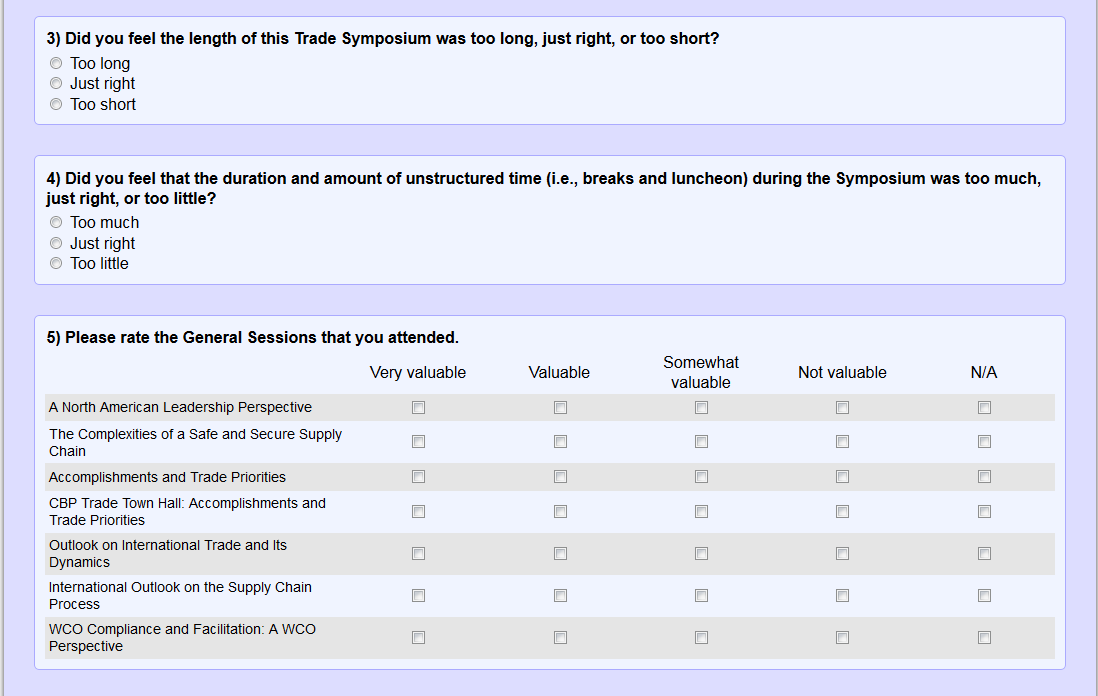The width and height of the screenshot is (1098, 696).
Task: Check Valuable for North American Leadership Perspective
Action: [560, 408]
